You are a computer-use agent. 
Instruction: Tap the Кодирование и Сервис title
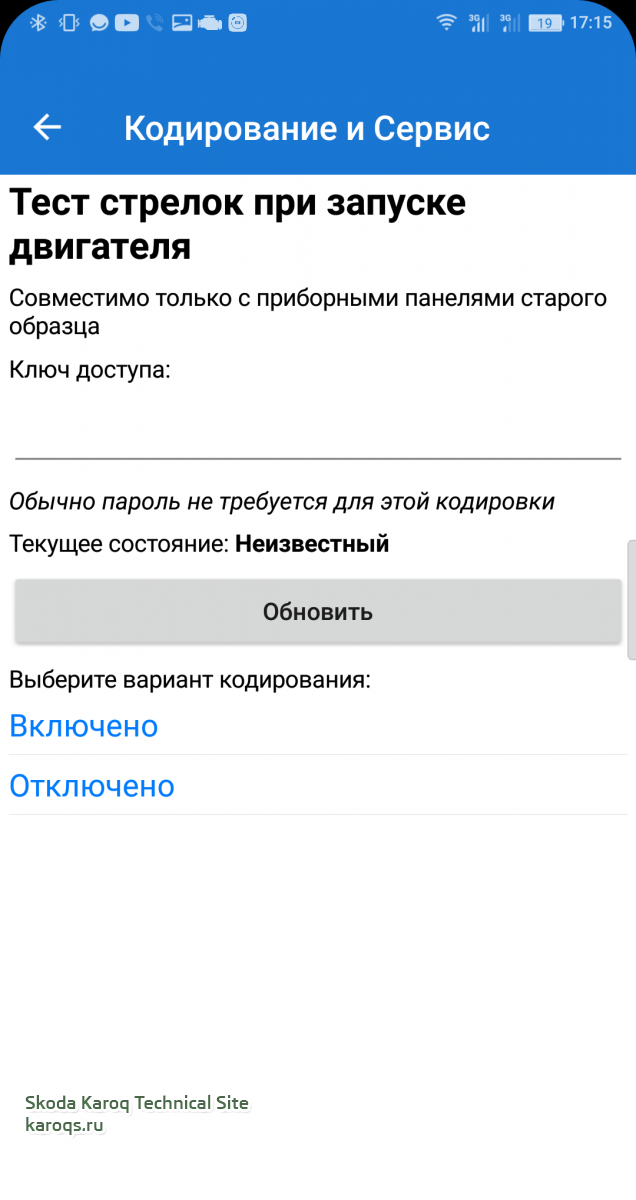pos(307,128)
